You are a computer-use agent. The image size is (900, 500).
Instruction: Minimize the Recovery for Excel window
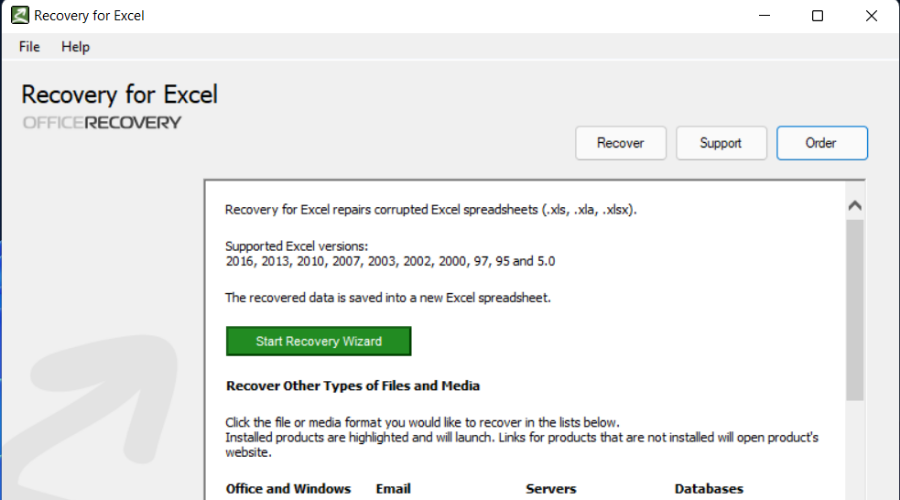coord(764,15)
